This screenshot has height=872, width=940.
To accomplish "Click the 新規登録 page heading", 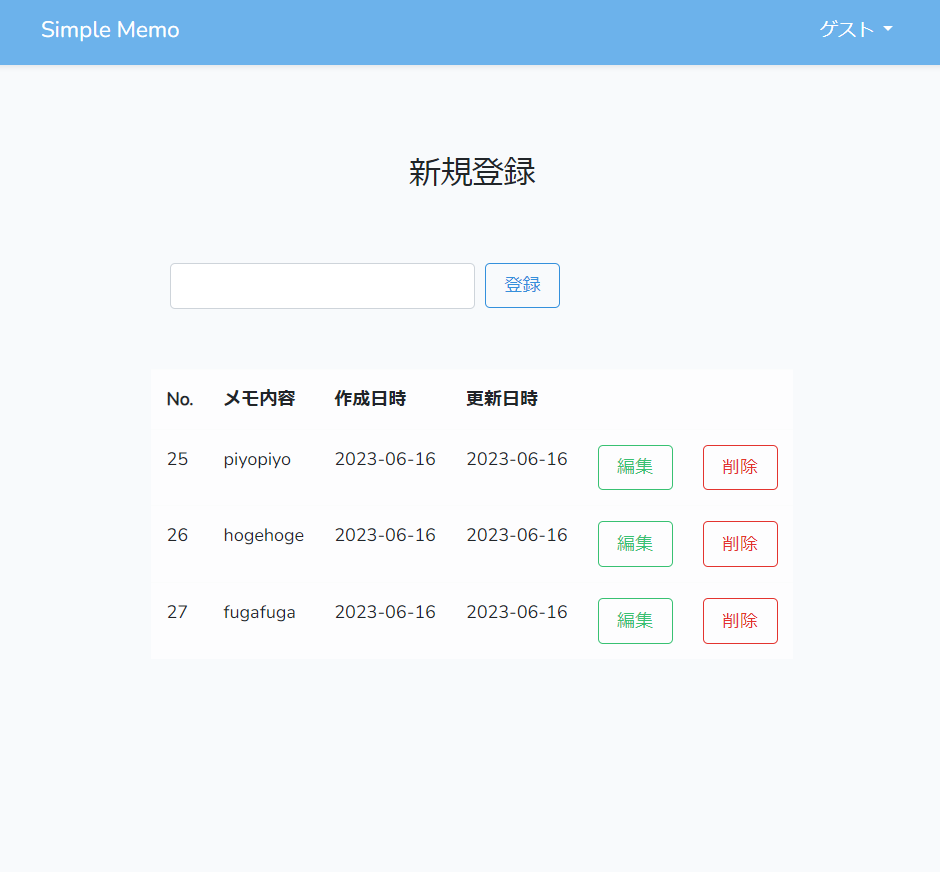I will 470,172.
